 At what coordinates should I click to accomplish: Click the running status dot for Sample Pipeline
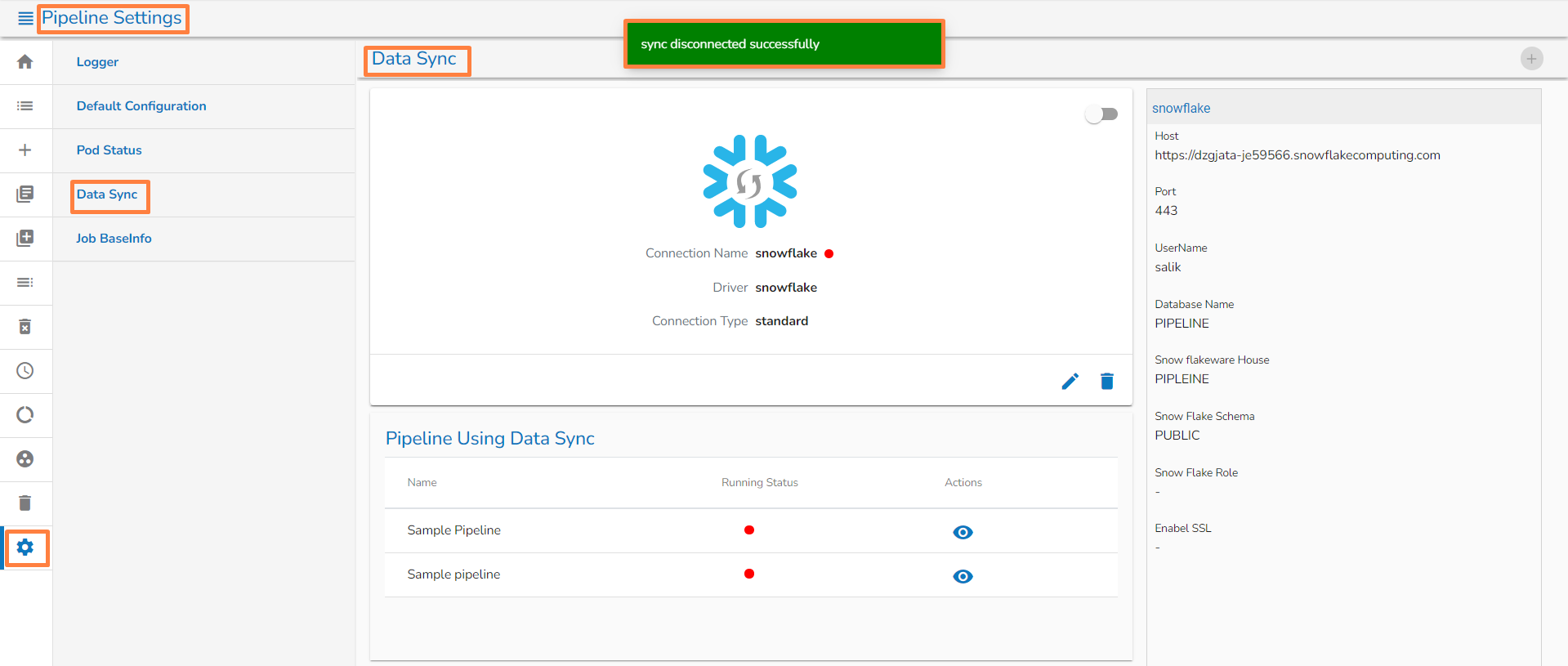tap(749, 530)
